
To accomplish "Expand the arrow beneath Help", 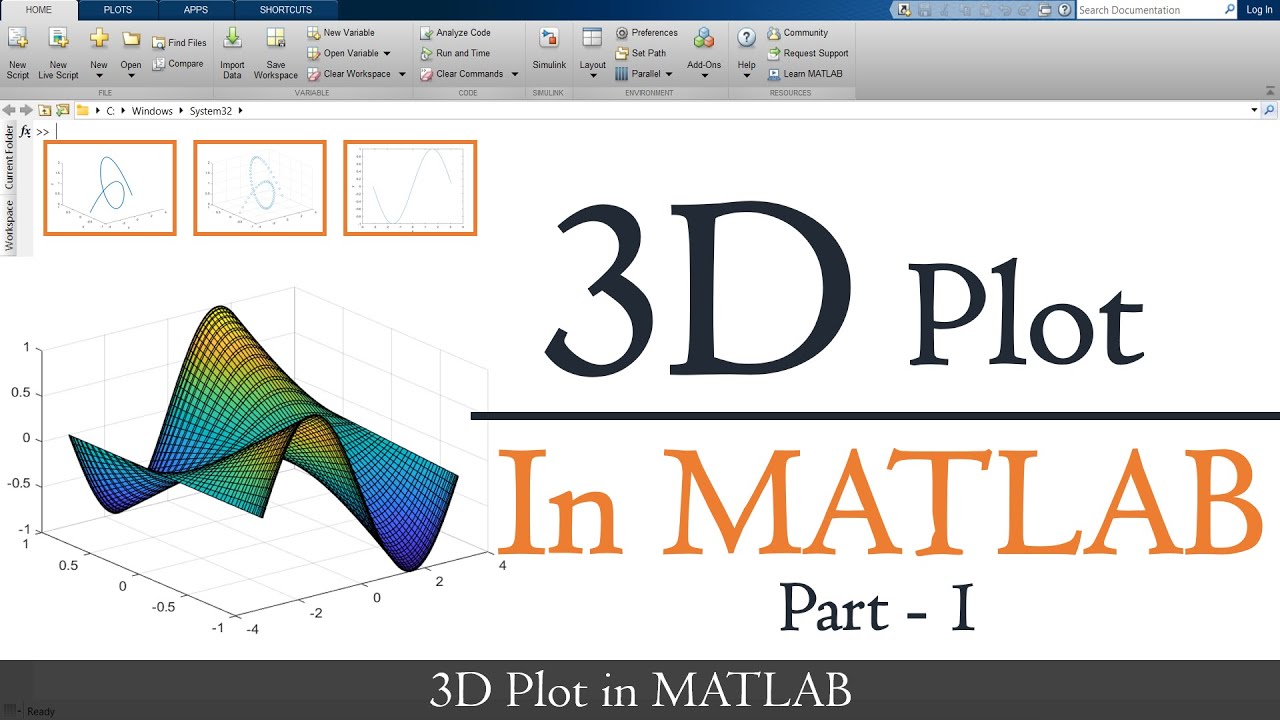I will tap(746, 76).
